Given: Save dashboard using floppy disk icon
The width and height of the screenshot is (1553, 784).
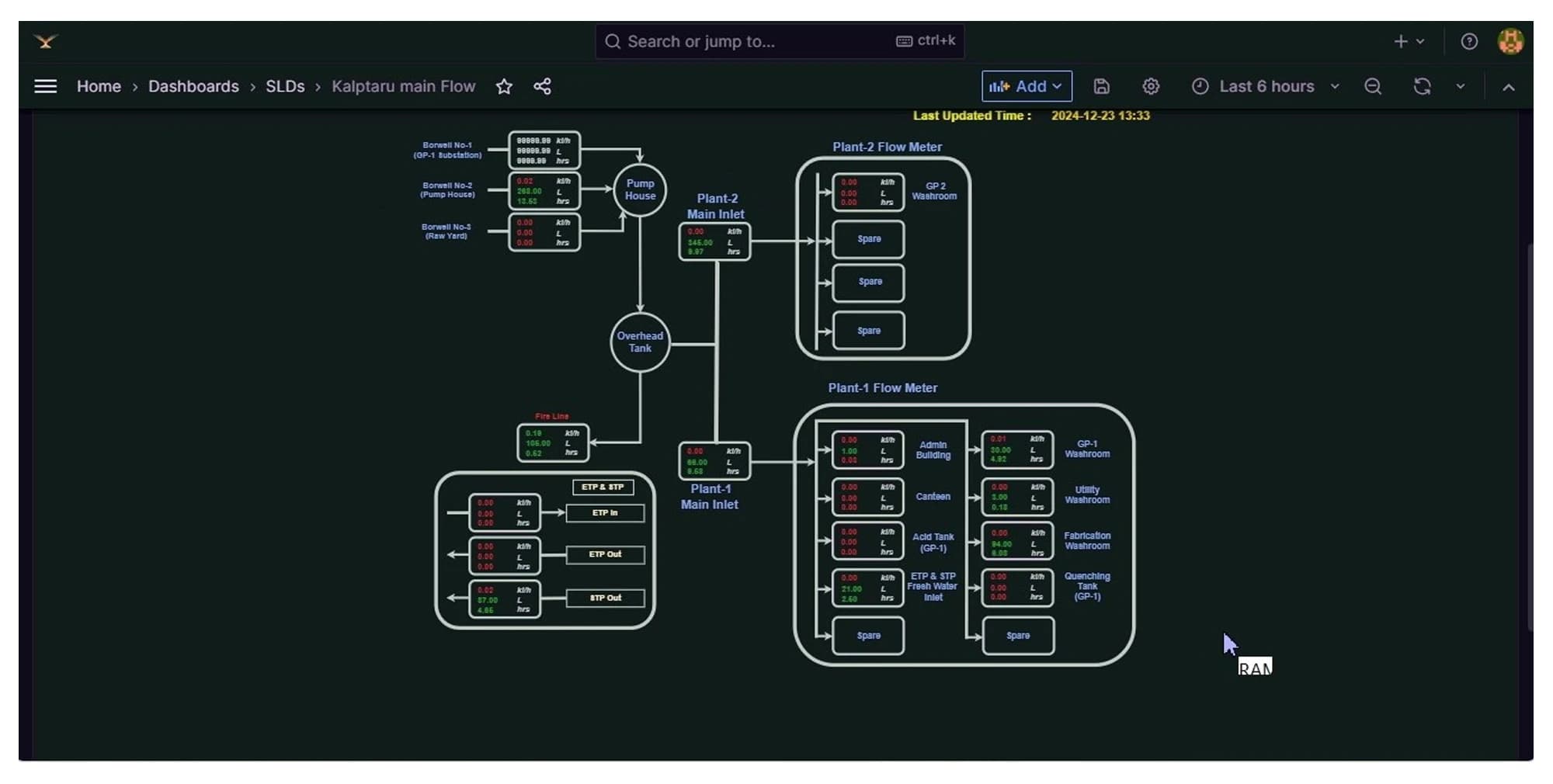Looking at the screenshot, I should 1101,86.
